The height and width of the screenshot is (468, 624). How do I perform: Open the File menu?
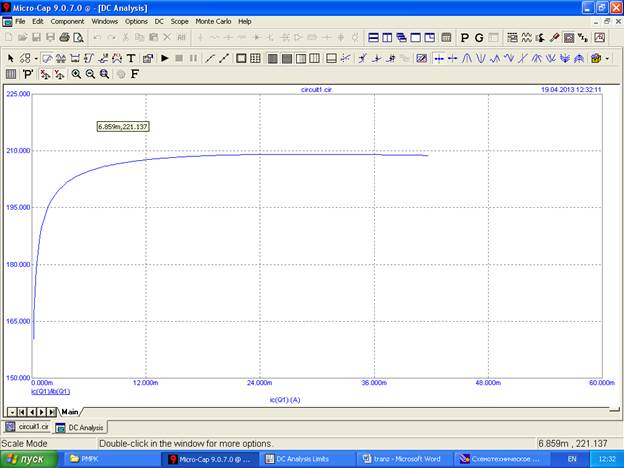(20, 21)
